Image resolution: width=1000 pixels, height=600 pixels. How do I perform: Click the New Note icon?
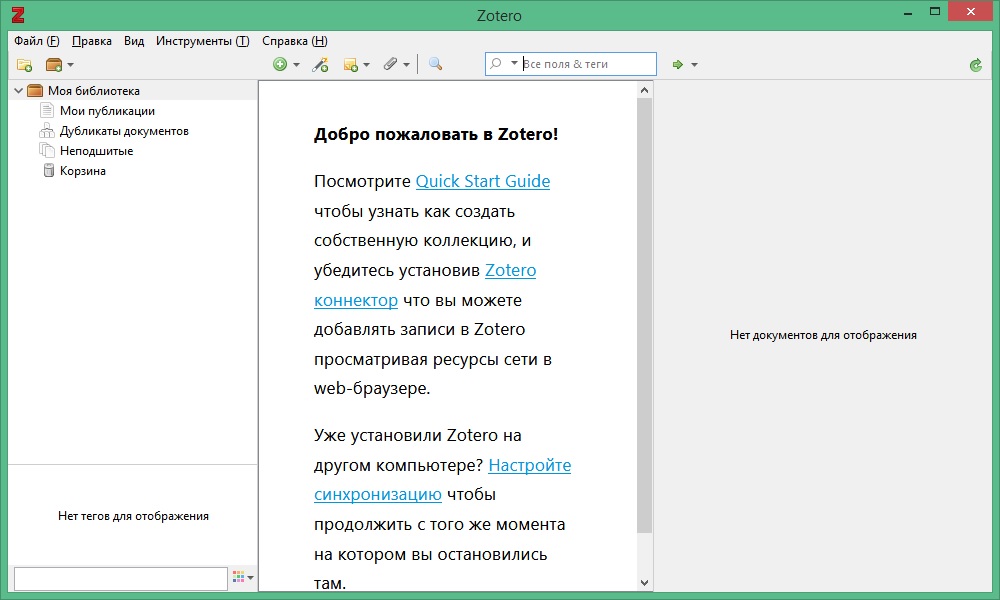pos(351,65)
